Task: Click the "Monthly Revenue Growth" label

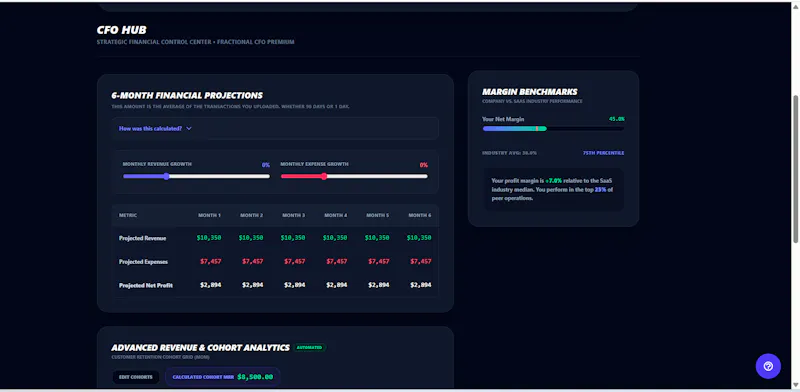Action: click(157, 164)
